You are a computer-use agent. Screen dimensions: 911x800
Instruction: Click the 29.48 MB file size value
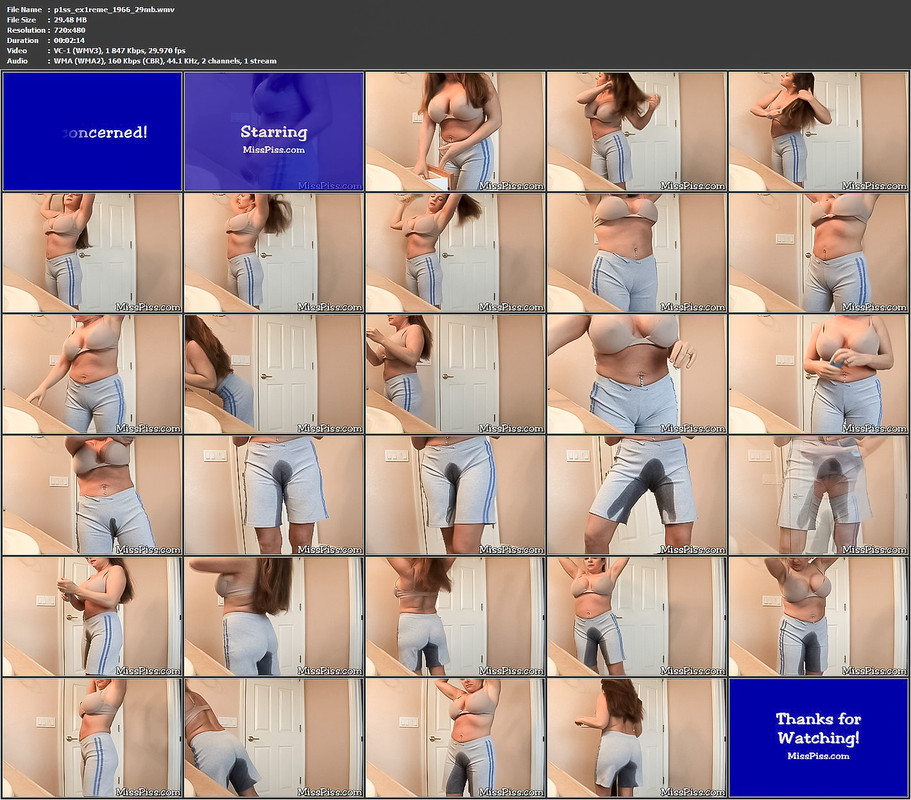[x=71, y=19]
